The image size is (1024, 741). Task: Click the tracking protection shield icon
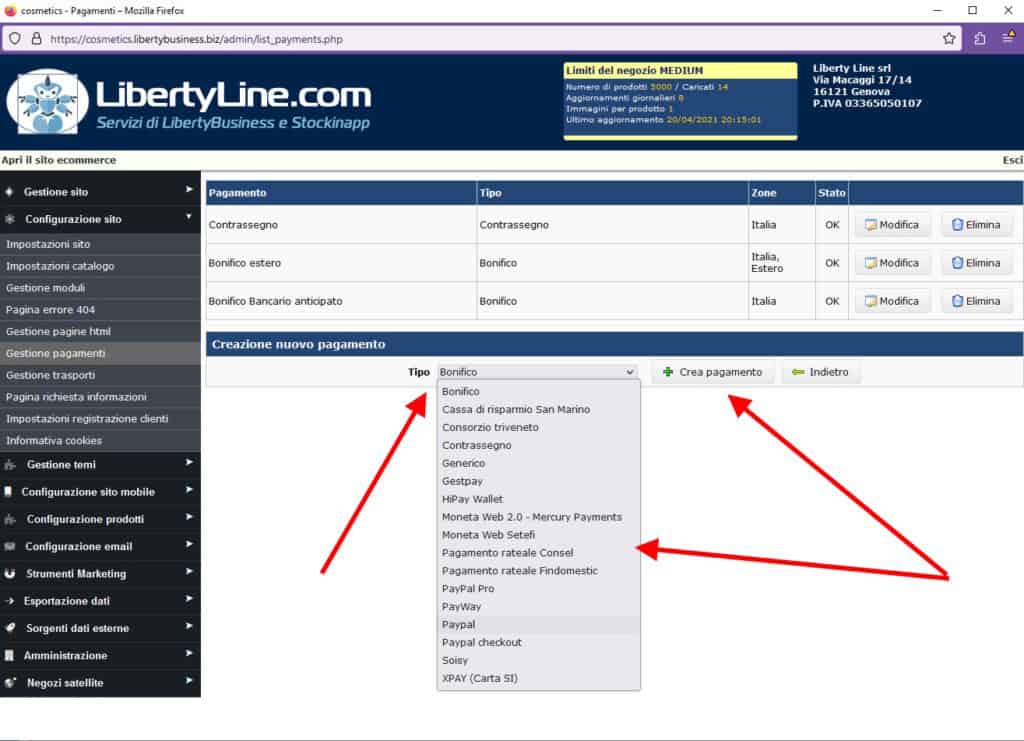[14, 39]
